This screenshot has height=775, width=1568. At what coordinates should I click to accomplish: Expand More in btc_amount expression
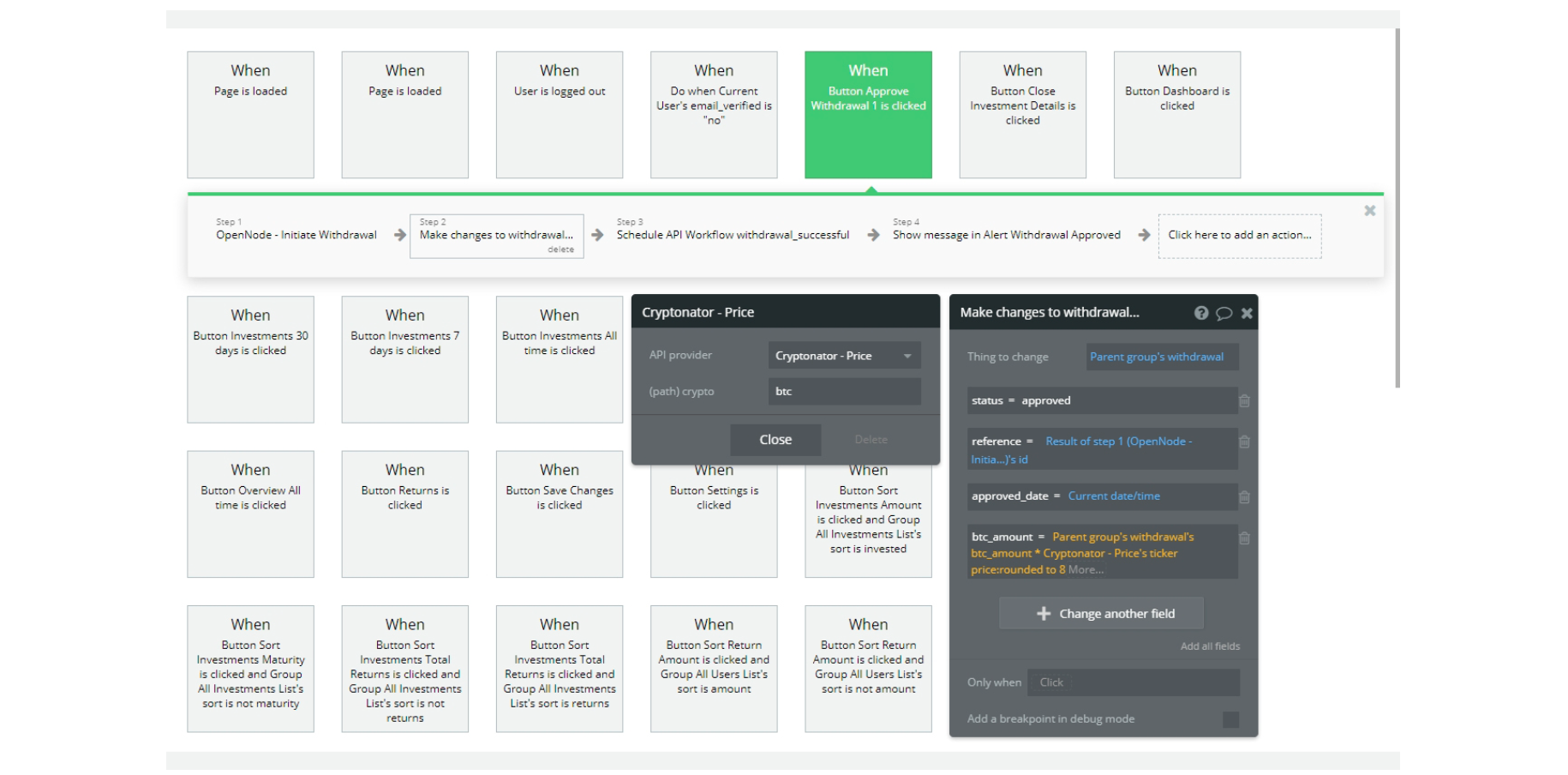pyautogui.click(x=1086, y=570)
